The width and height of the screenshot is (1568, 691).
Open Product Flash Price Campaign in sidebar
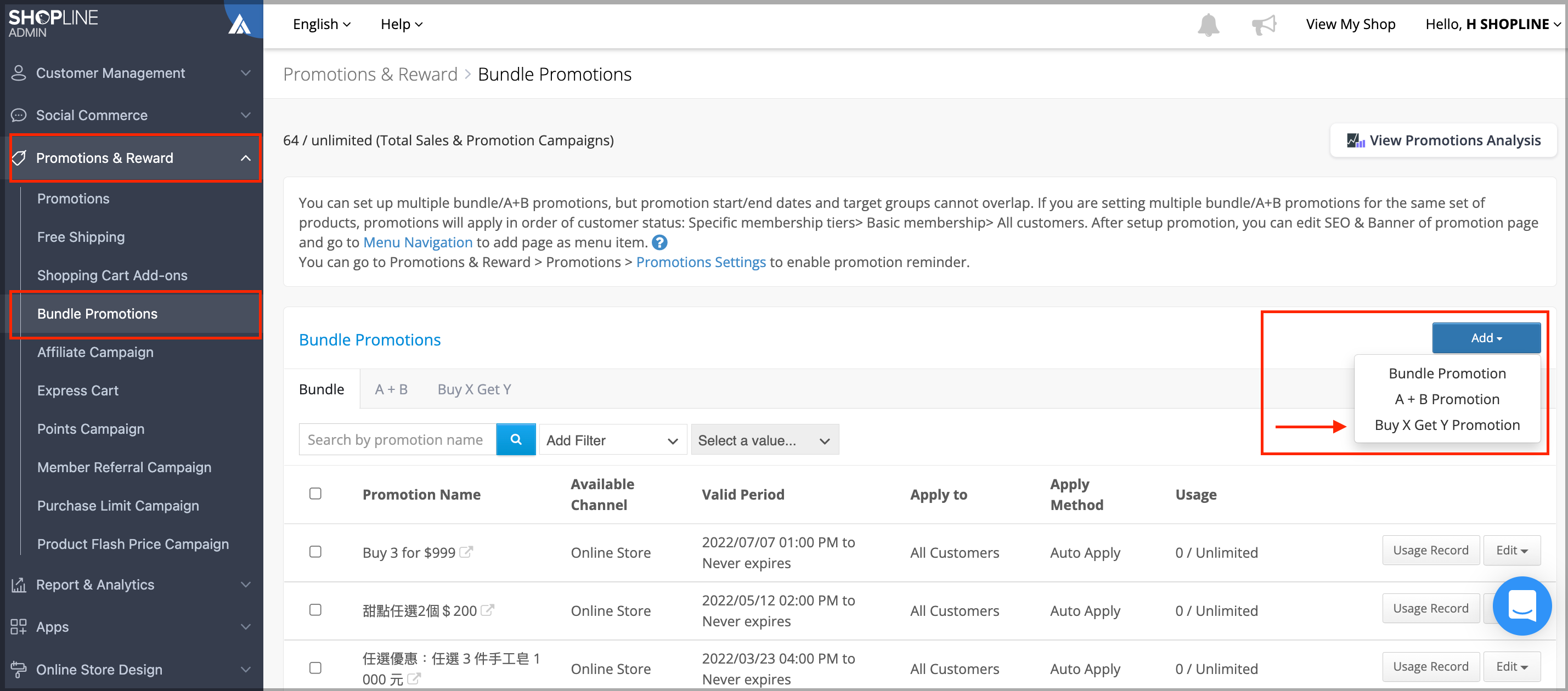click(x=133, y=544)
